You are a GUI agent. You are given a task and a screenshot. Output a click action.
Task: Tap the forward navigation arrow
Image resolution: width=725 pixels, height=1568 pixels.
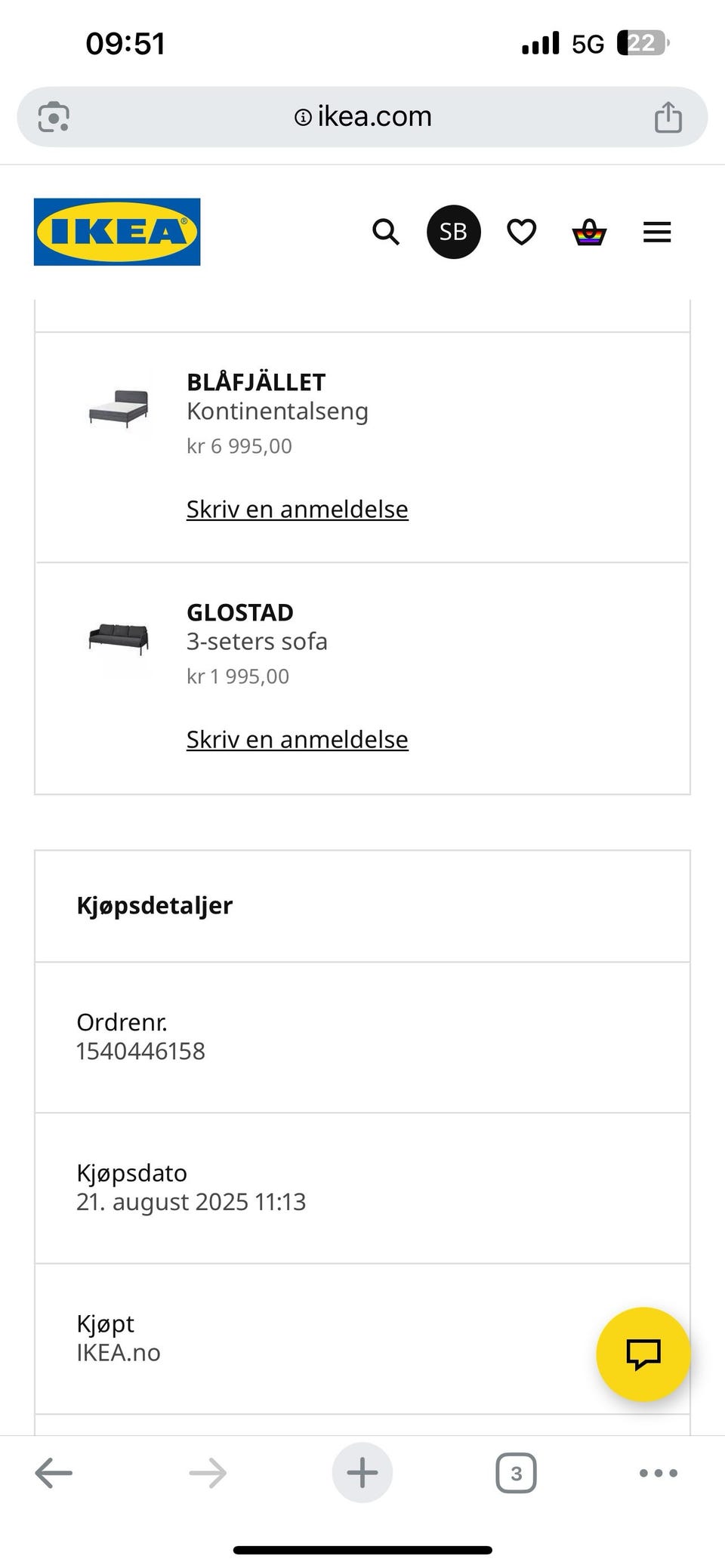[x=206, y=1472]
